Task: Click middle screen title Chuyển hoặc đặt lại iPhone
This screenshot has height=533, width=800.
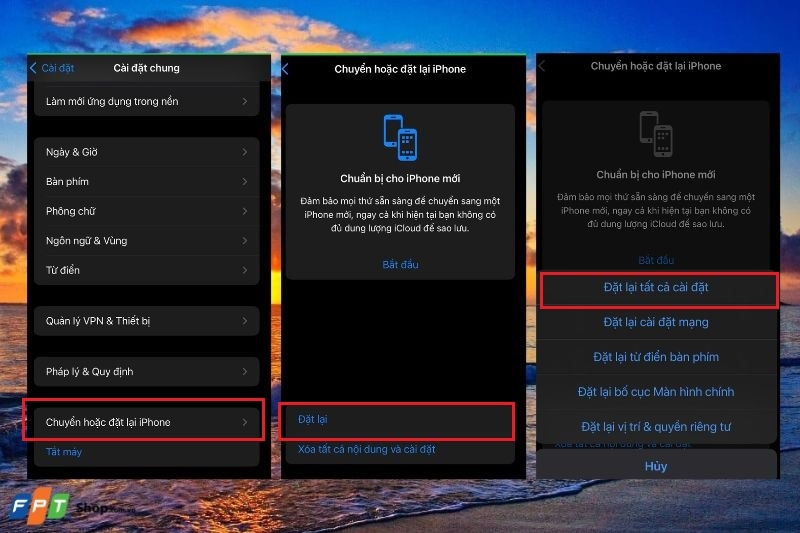Action: point(400,69)
